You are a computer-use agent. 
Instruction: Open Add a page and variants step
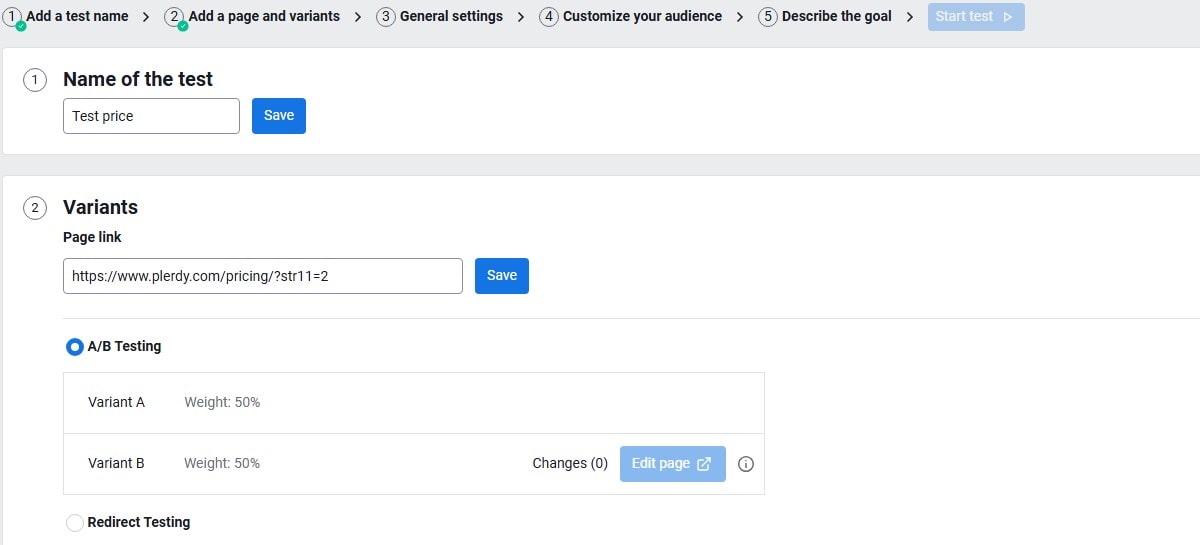click(x=264, y=17)
